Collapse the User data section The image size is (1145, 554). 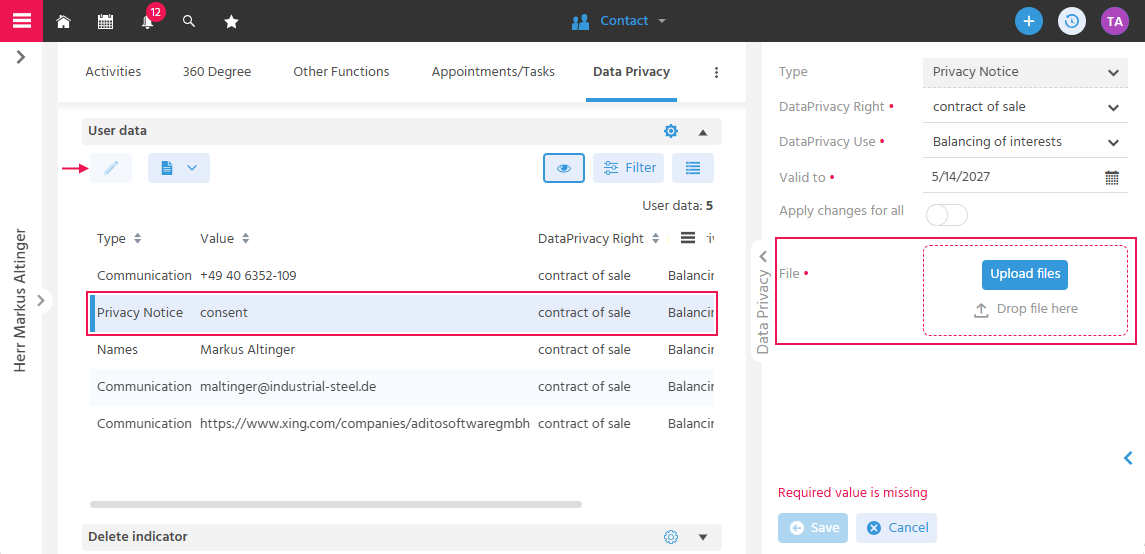[703, 132]
